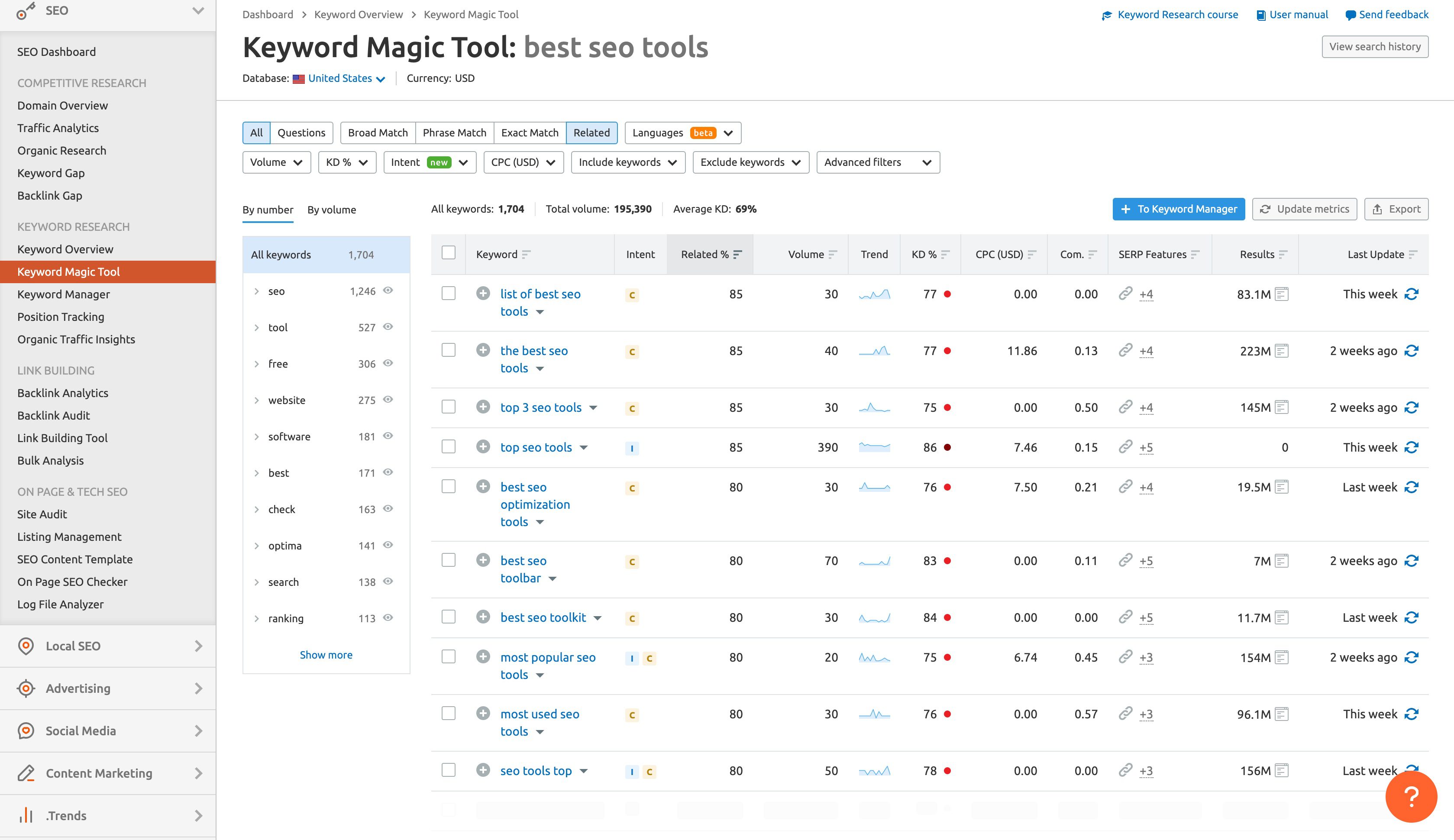The width and height of the screenshot is (1454, 840).
Task: Click the add icon beside 'best seo toolkit'
Action: coord(483,617)
